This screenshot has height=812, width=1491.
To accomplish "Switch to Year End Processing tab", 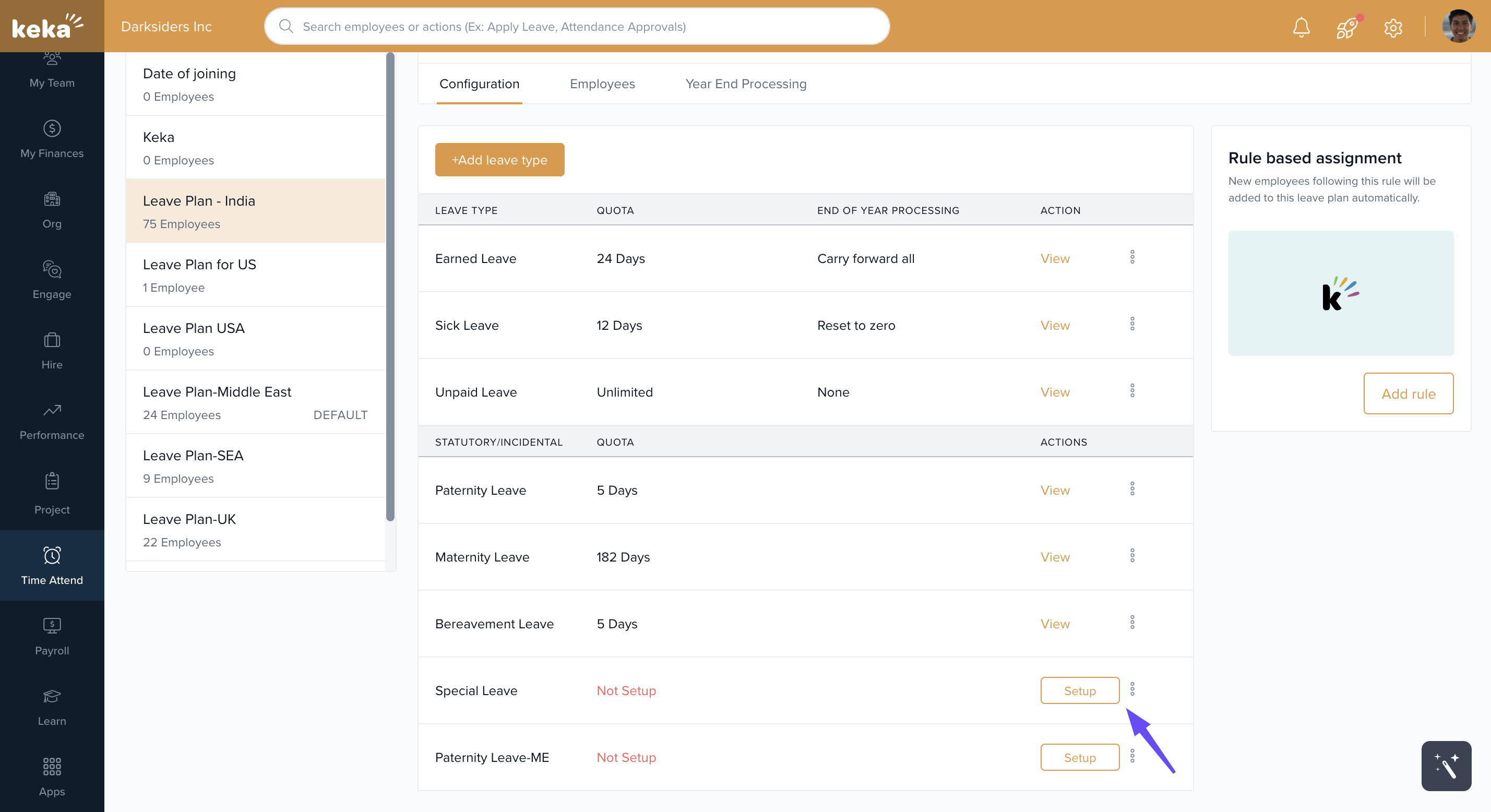I will click(x=745, y=84).
